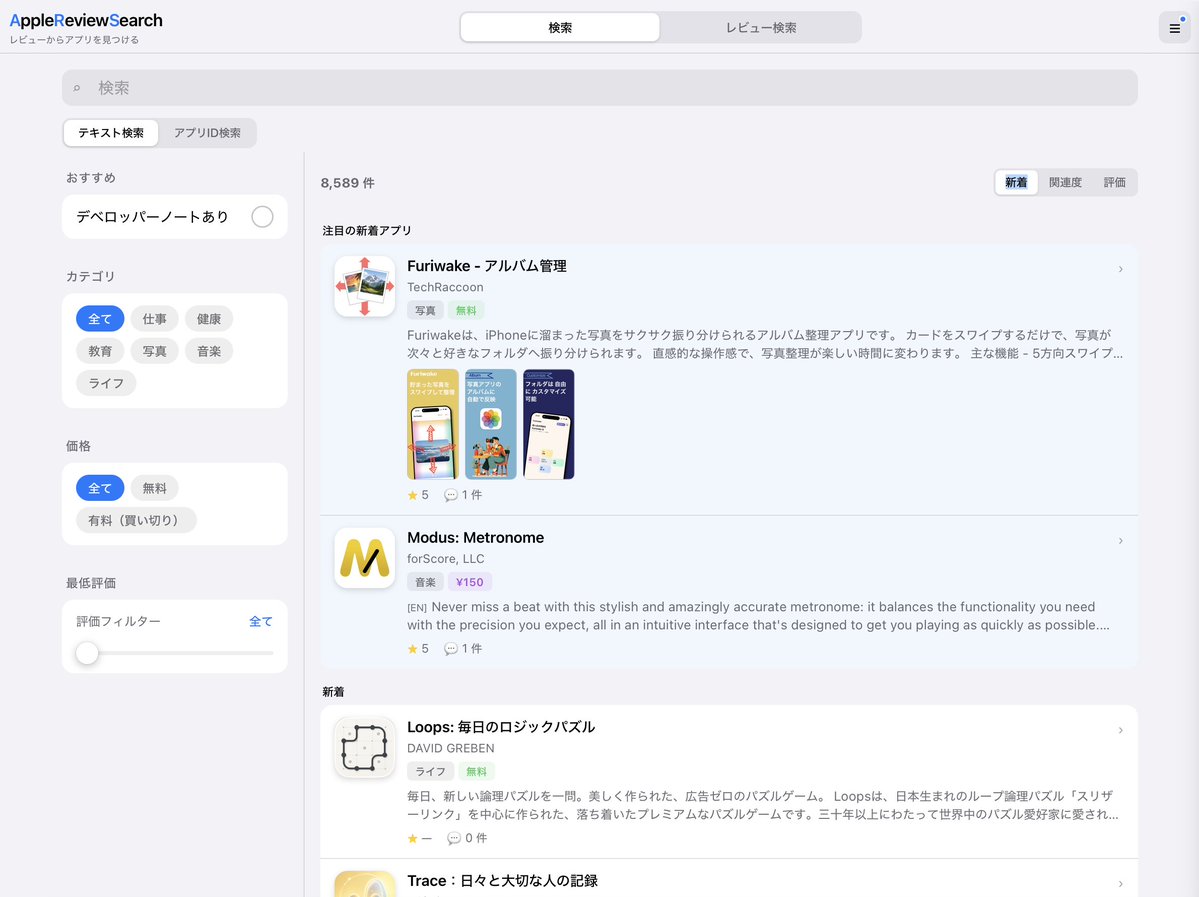Click the TechRaccoon developer name
Image resolution: width=1199 pixels, height=897 pixels.
pos(445,288)
